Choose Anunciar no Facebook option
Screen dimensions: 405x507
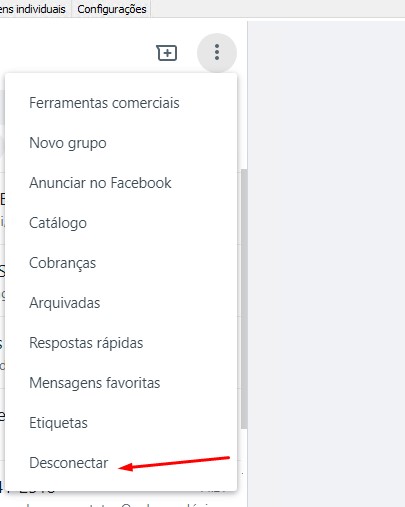click(121, 183)
